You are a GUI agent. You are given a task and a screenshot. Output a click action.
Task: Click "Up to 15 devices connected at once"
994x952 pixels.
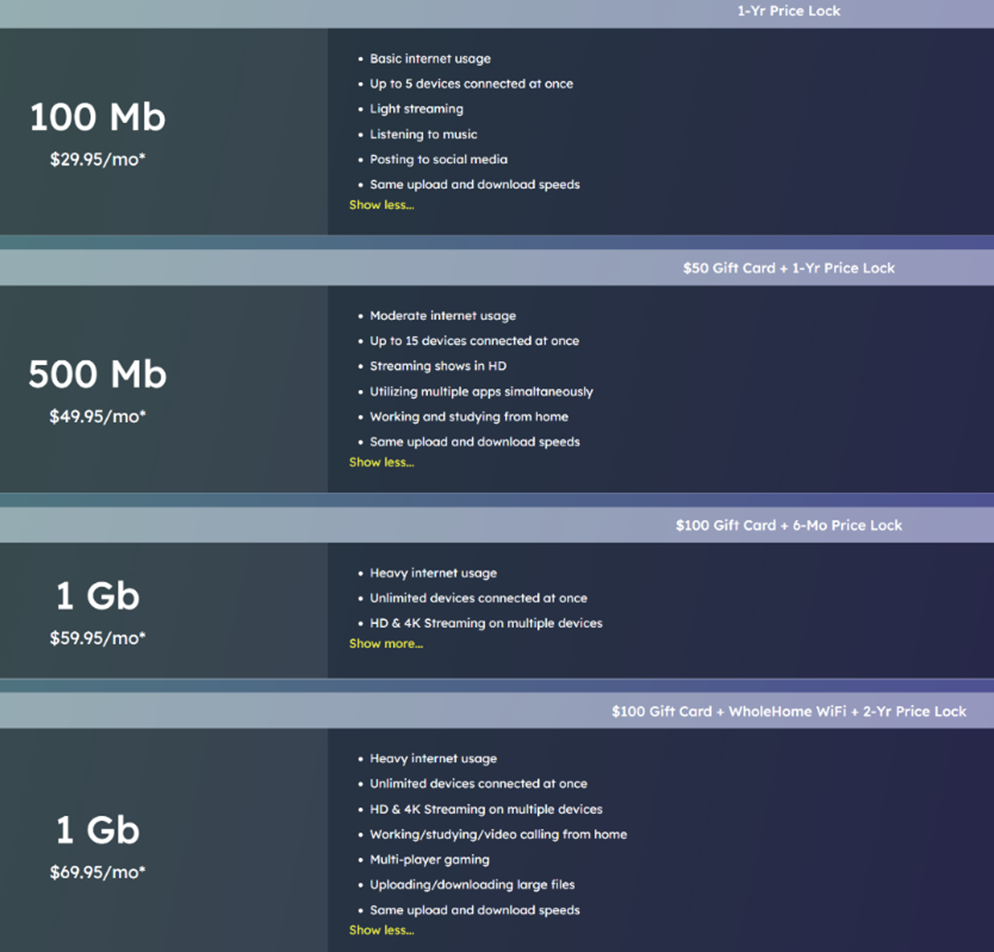pyautogui.click(x=474, y=341)
